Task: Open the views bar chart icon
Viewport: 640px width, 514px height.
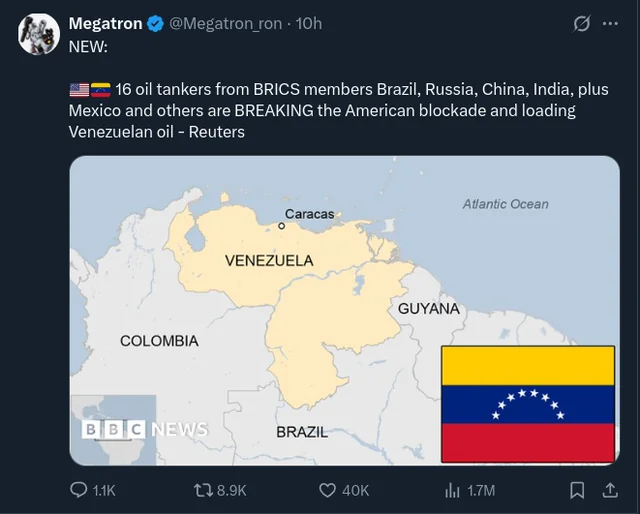Action: (452, 490)
